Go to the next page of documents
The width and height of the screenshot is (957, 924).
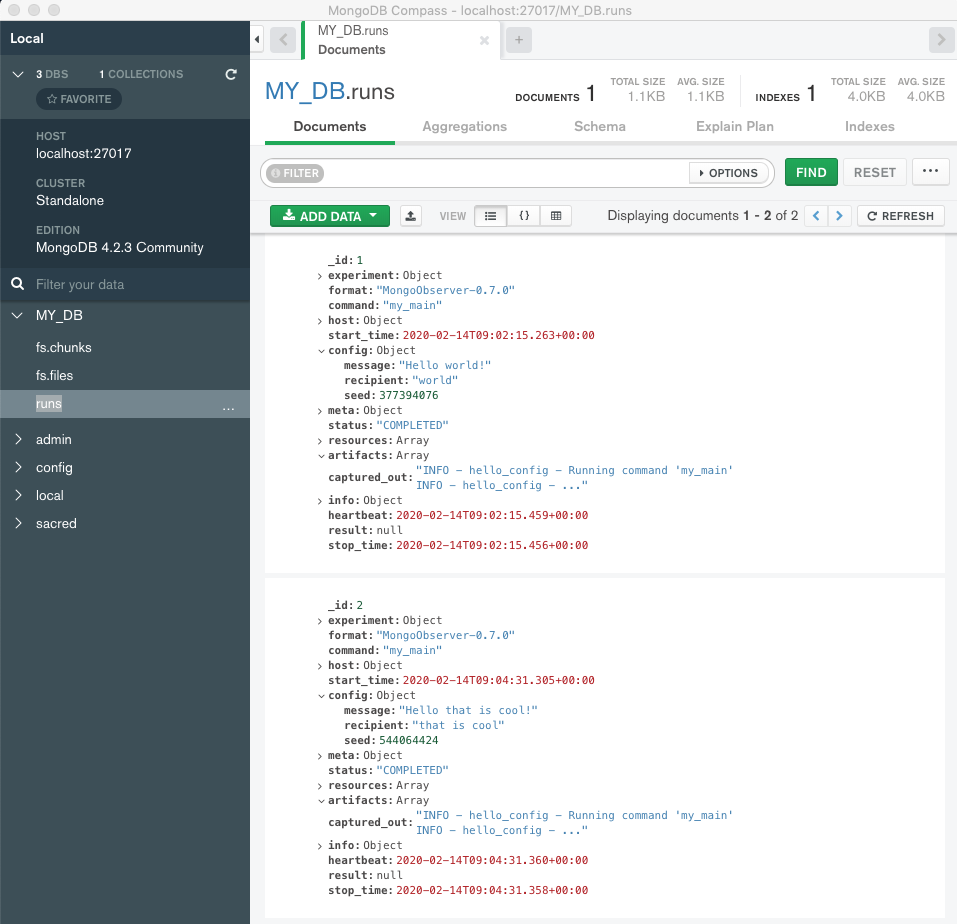pos(840,216)
